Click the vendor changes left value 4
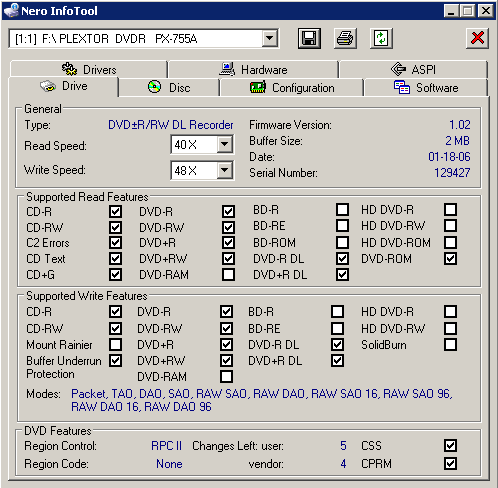The width and height of the screenshot is (498, 488). [x=343, y=464]
